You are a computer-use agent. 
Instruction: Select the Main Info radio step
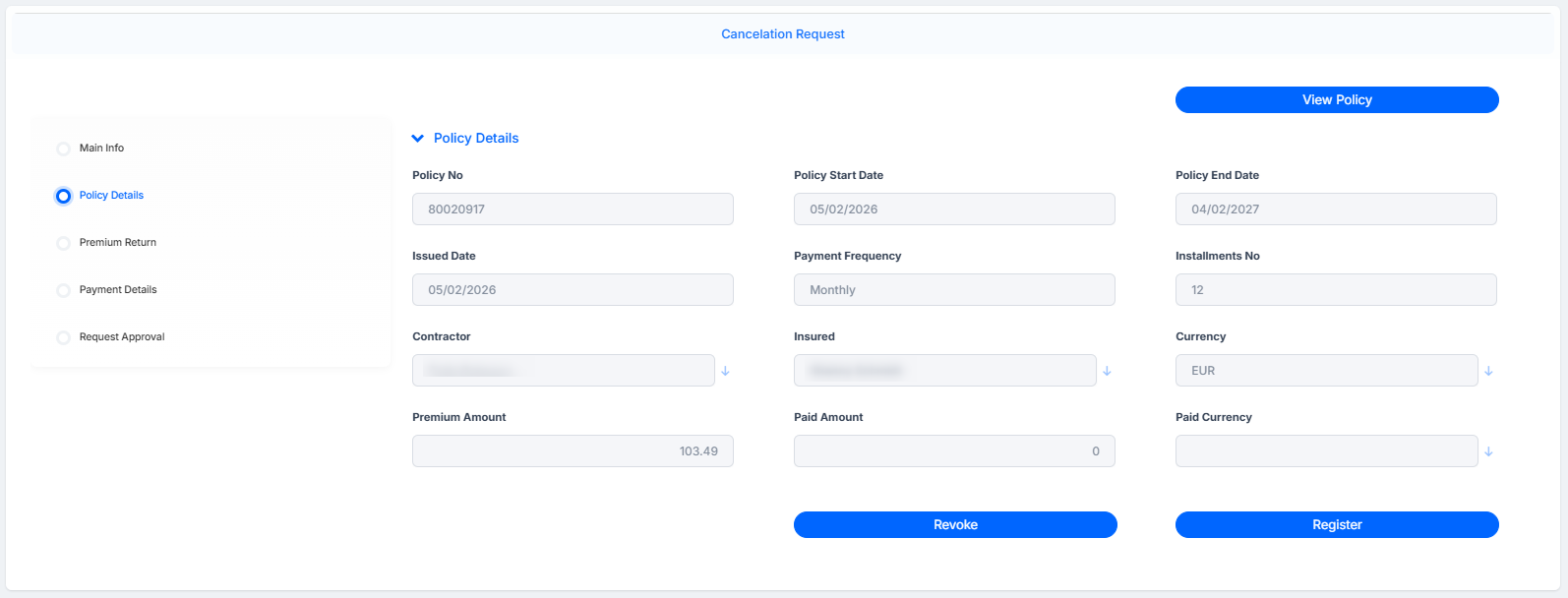(x=63, y=149)
